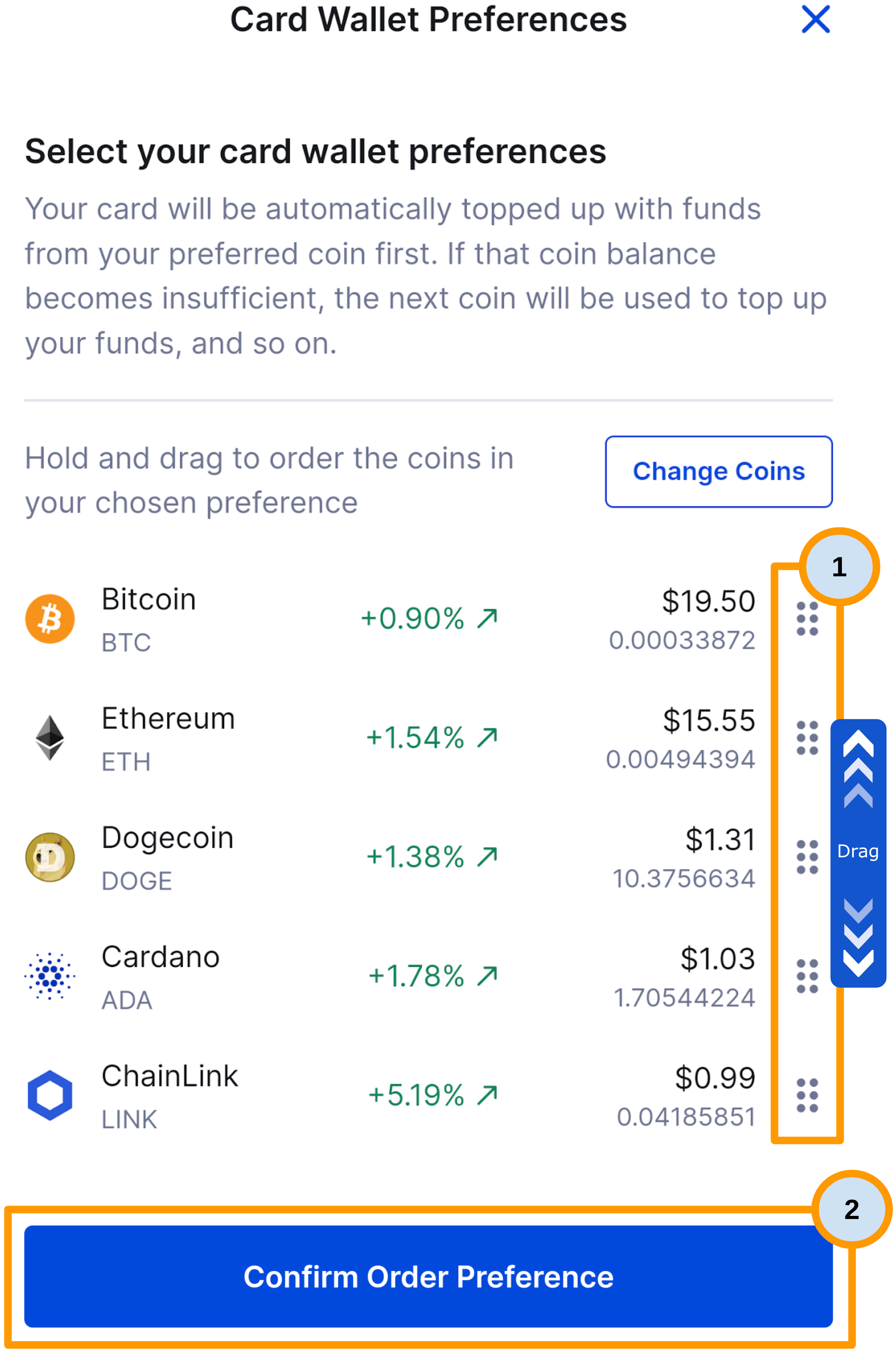Click the Cardano dotted logo
896x1353 pixels.
(50, 976)
